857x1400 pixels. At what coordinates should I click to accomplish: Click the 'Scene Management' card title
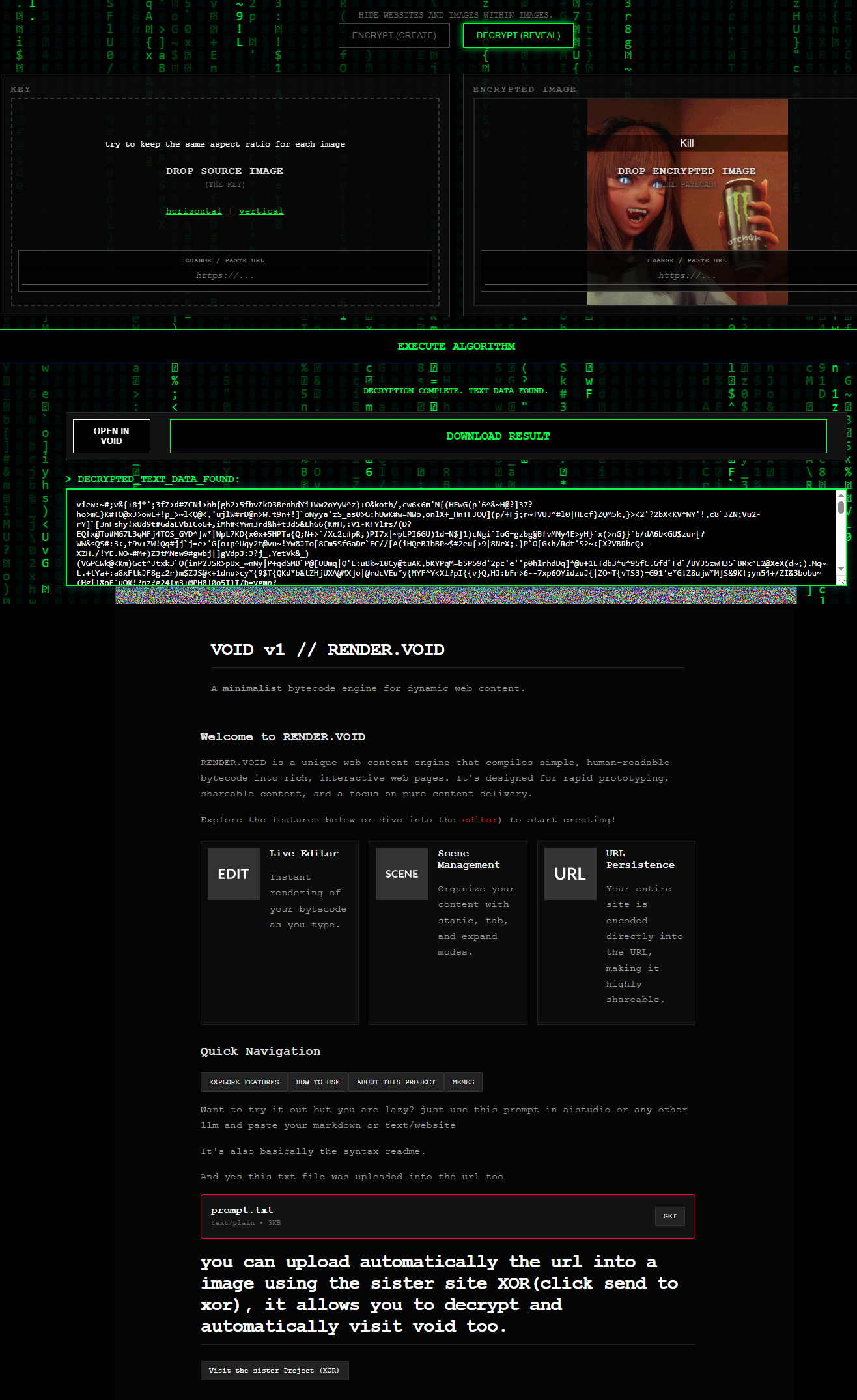pyautogui.click(x=469, y=860)
